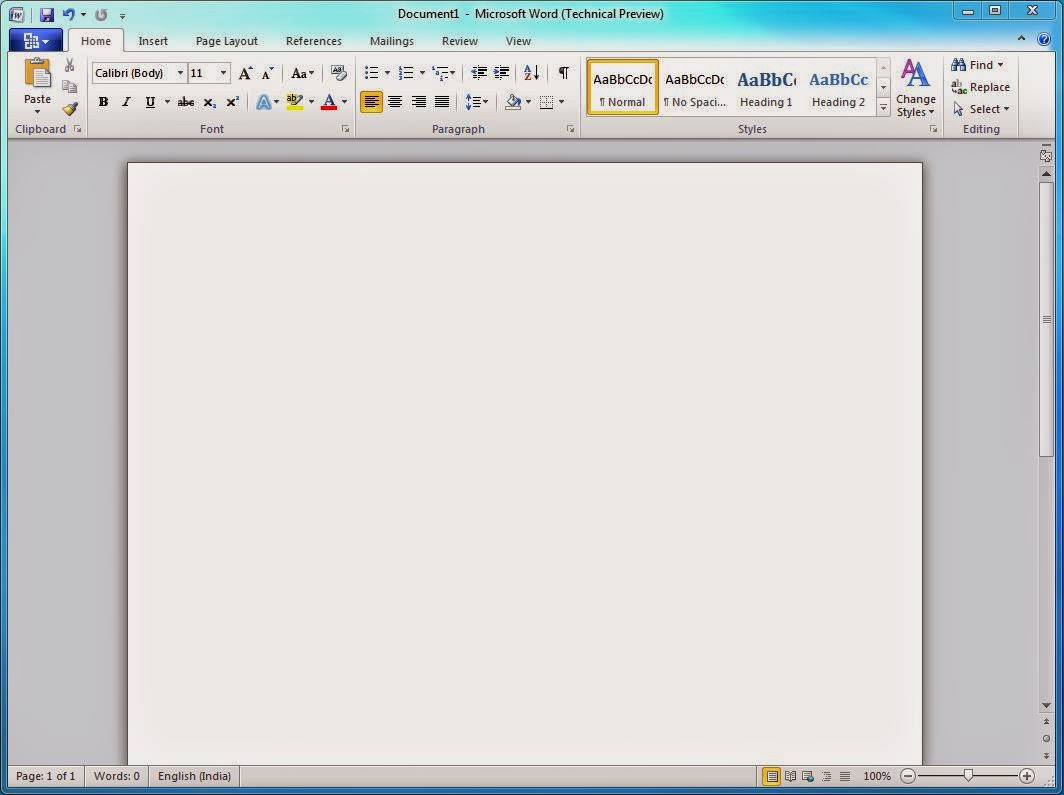Image resolution: width=1064 pixels, height=795 pixels.
Task: Select the Strikethrough icon
Action: click(x=185, y=101)
